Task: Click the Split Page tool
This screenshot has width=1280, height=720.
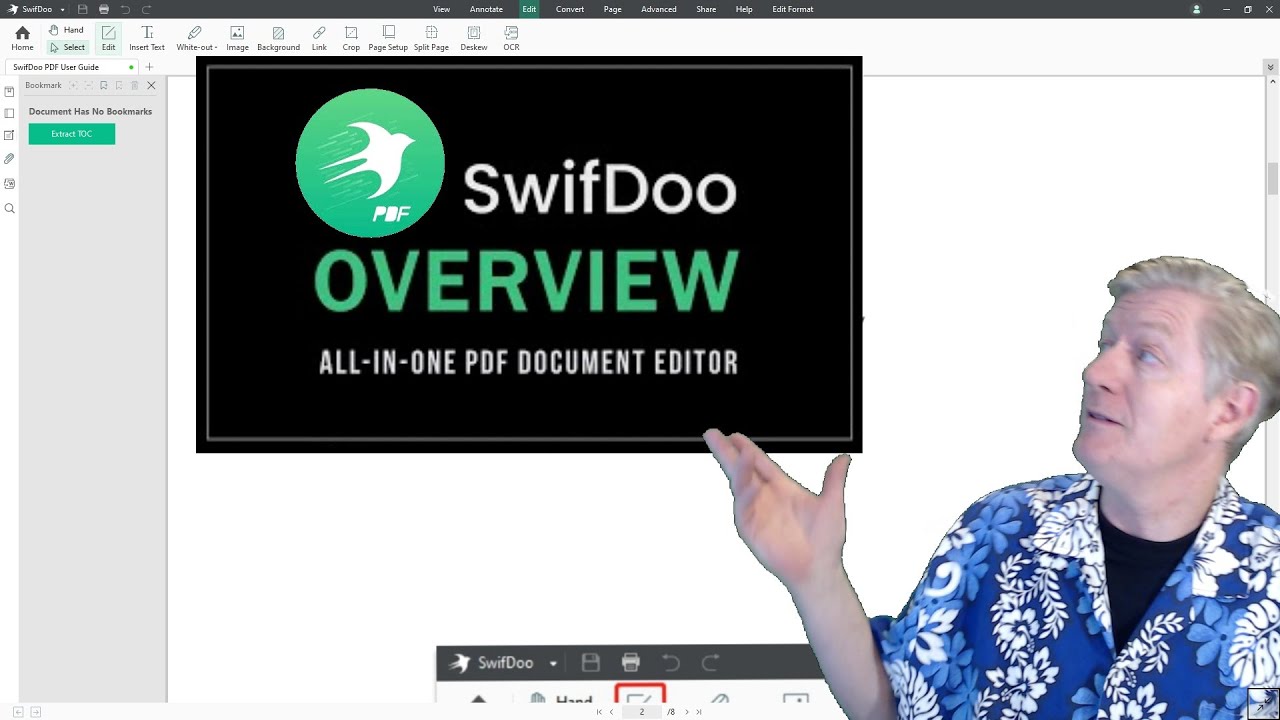Action: click(431, 38)
